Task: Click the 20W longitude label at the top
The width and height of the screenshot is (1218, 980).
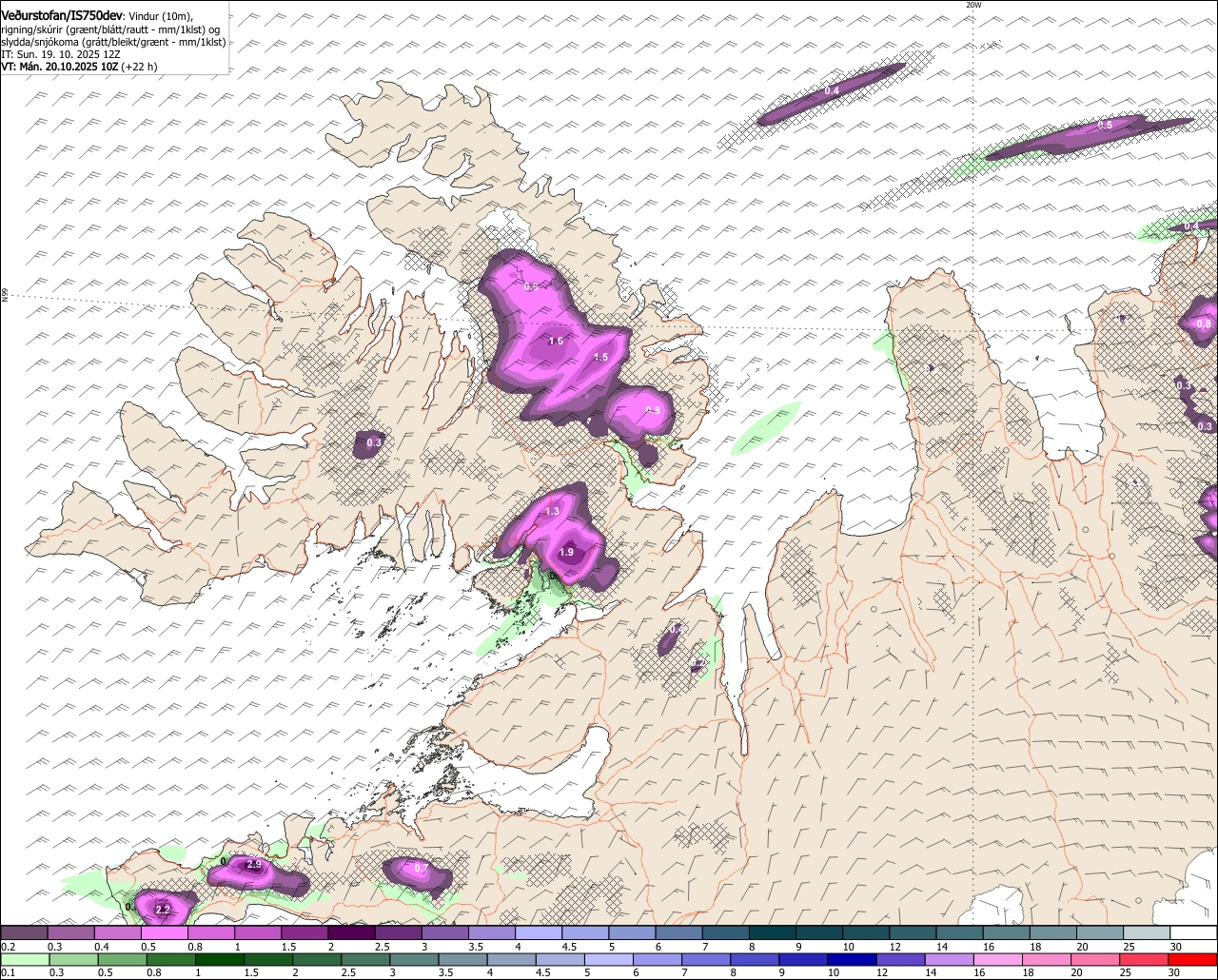Action: (x=972, y=5)
